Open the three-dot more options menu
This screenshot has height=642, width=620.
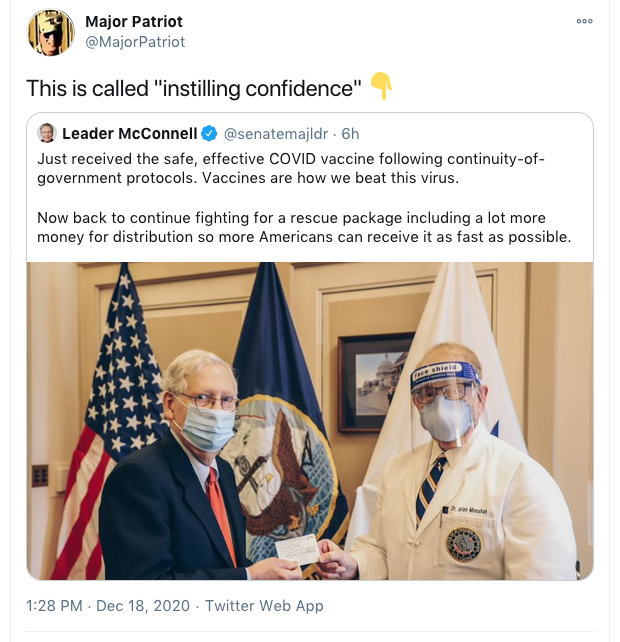coord(585,21)
